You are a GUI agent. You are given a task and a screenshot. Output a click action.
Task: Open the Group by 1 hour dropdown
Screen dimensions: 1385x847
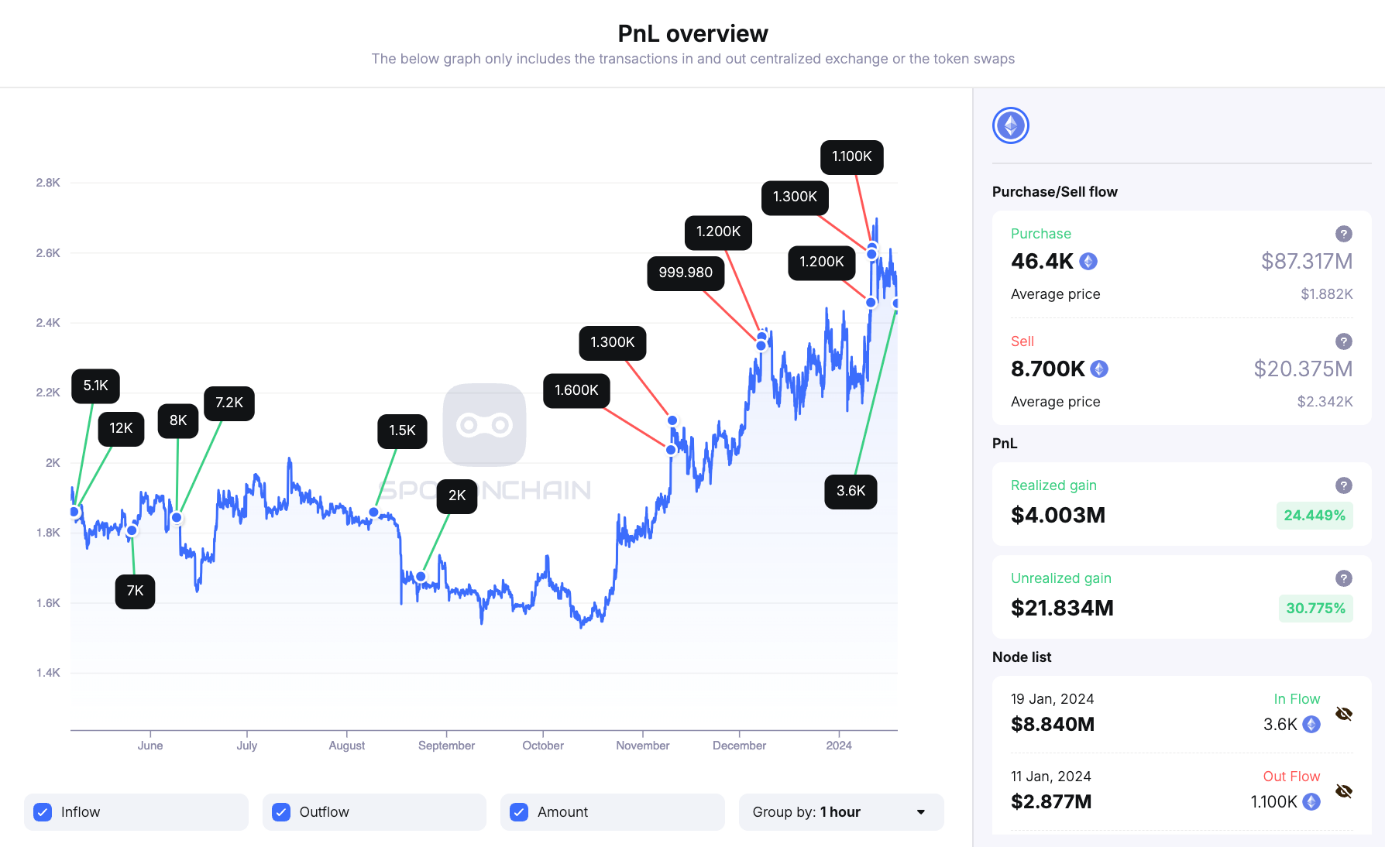point(841,812)
